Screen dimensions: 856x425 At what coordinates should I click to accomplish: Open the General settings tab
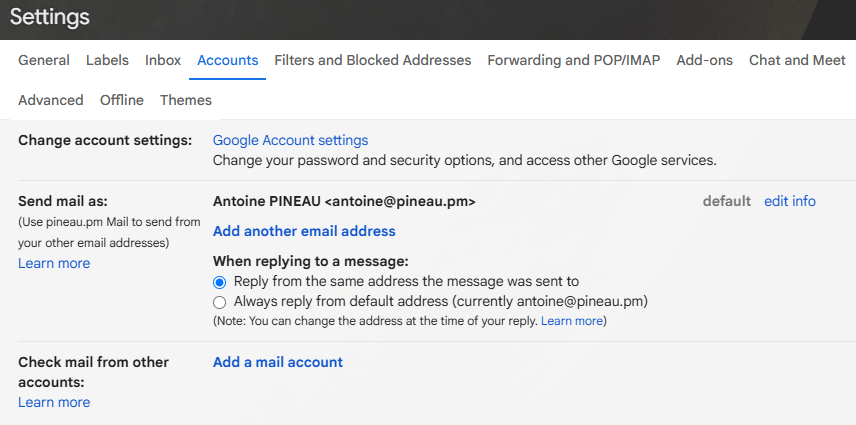(x=44, y=60)
